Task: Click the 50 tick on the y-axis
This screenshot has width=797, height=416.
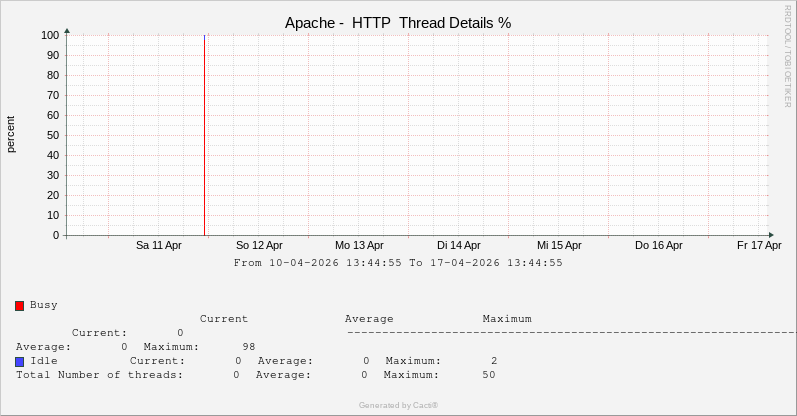Action: point(53,135)
